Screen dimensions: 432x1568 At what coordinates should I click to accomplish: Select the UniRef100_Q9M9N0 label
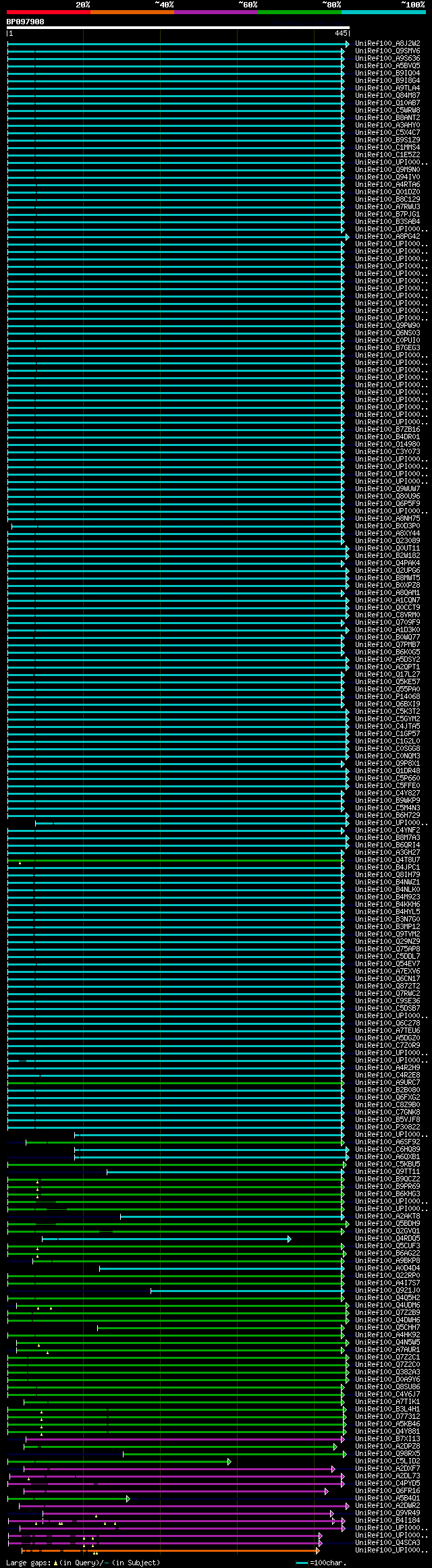(387, 170)
